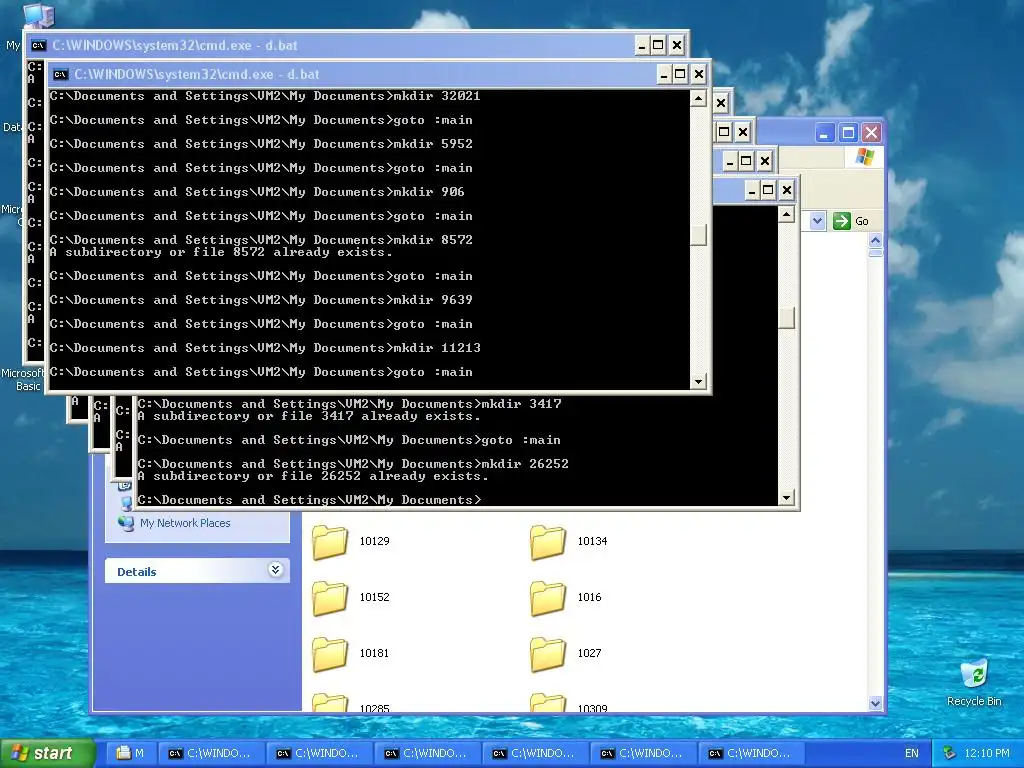Select the folder icon named 1016
The image size is (1024, 768).
coord(548,598)
